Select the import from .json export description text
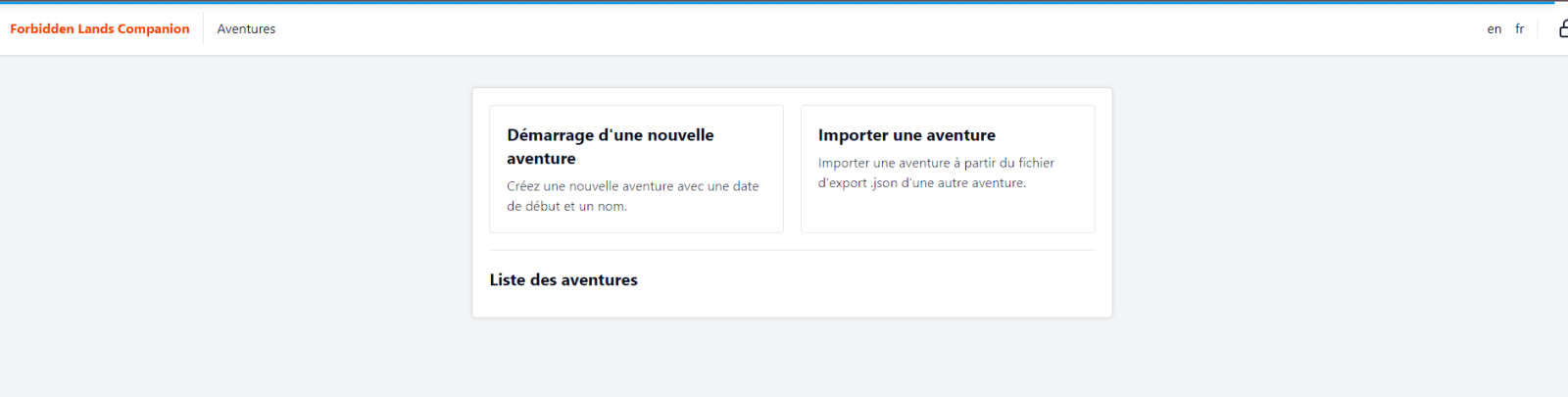The height and width of the screenshot is (397, 1568). click(x=936, y=173)
